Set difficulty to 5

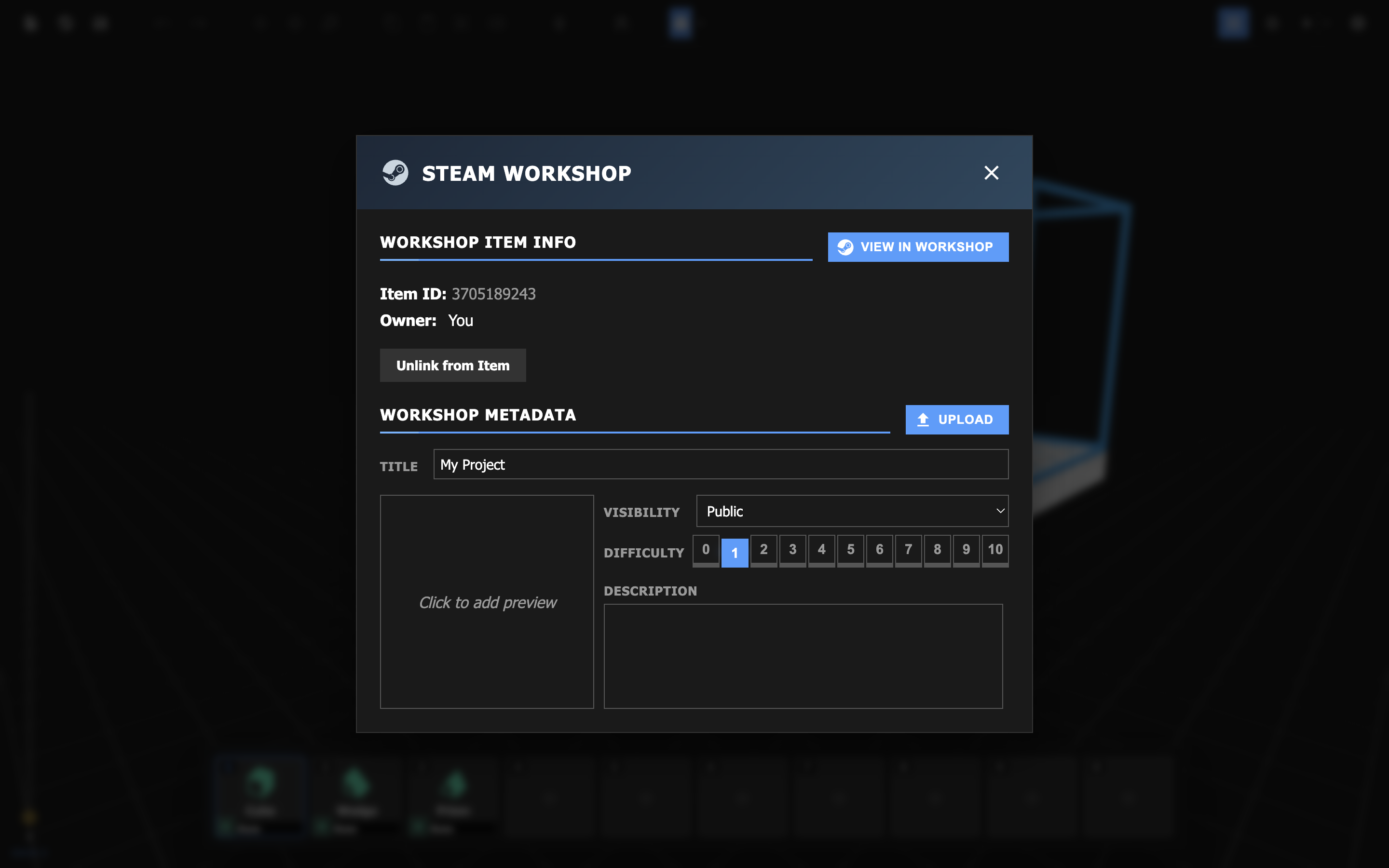tap(851, 551)
